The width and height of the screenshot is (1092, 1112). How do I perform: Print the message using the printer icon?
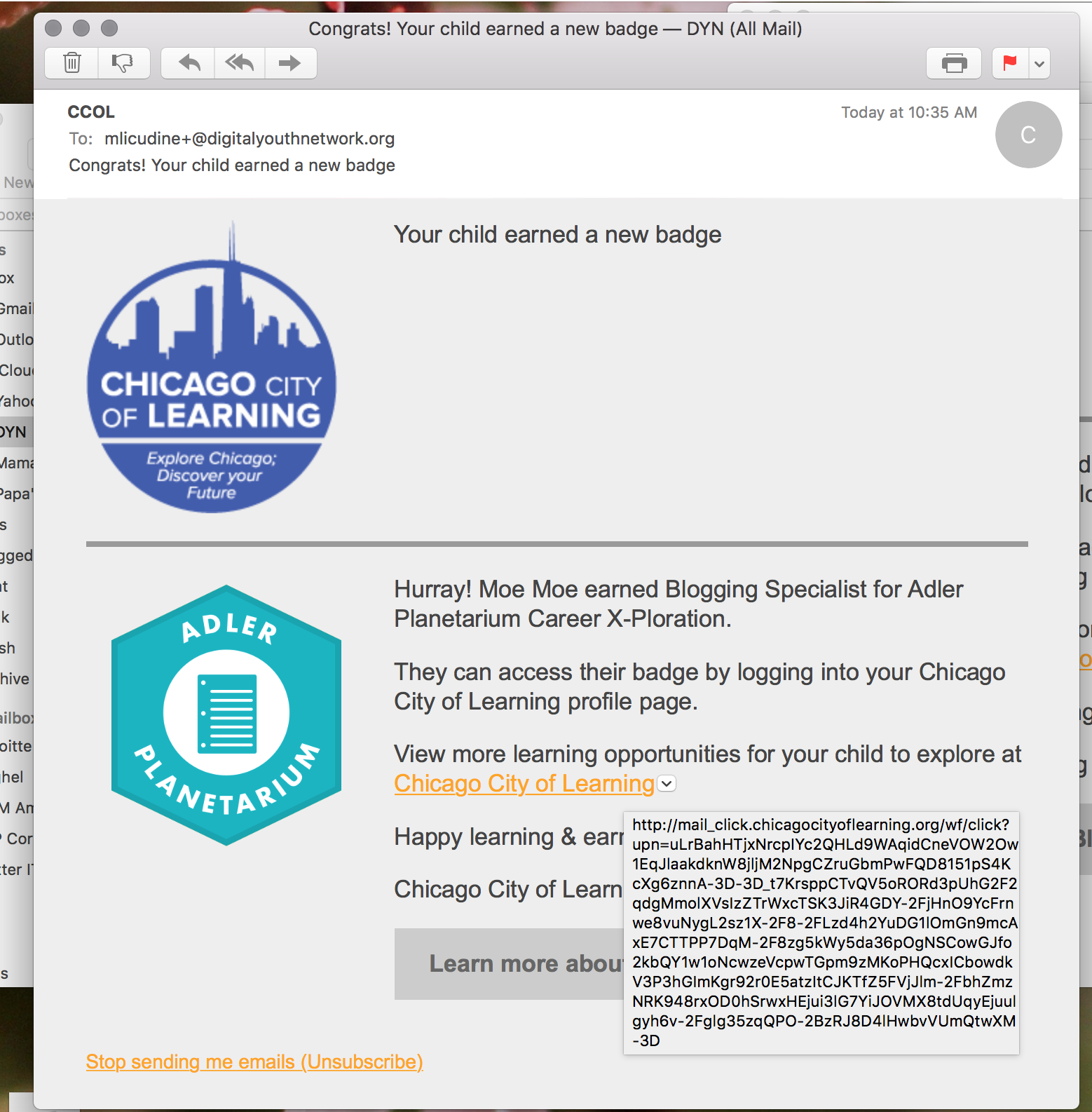[954, 64]
